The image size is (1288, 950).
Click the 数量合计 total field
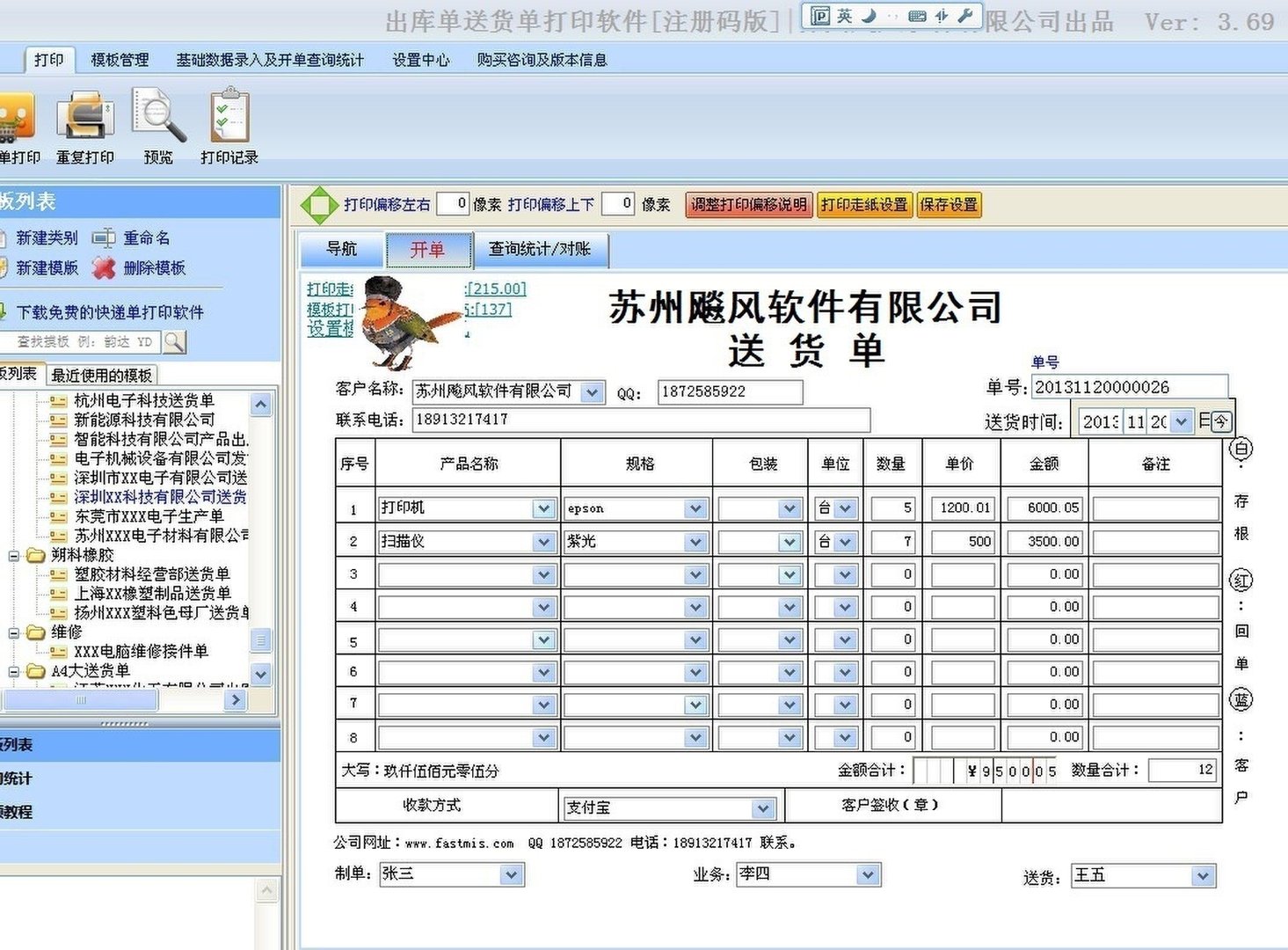(x=1182, y=771)
